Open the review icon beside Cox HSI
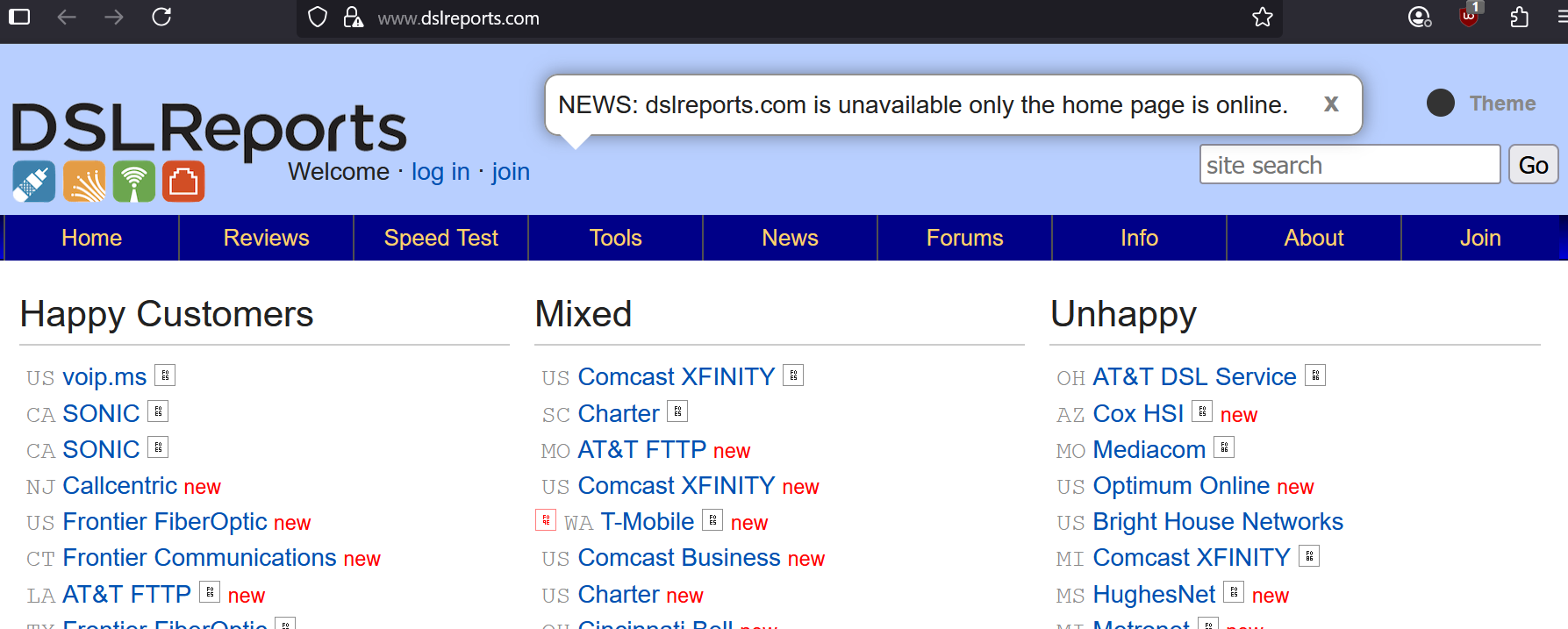 click(1202, 411)
